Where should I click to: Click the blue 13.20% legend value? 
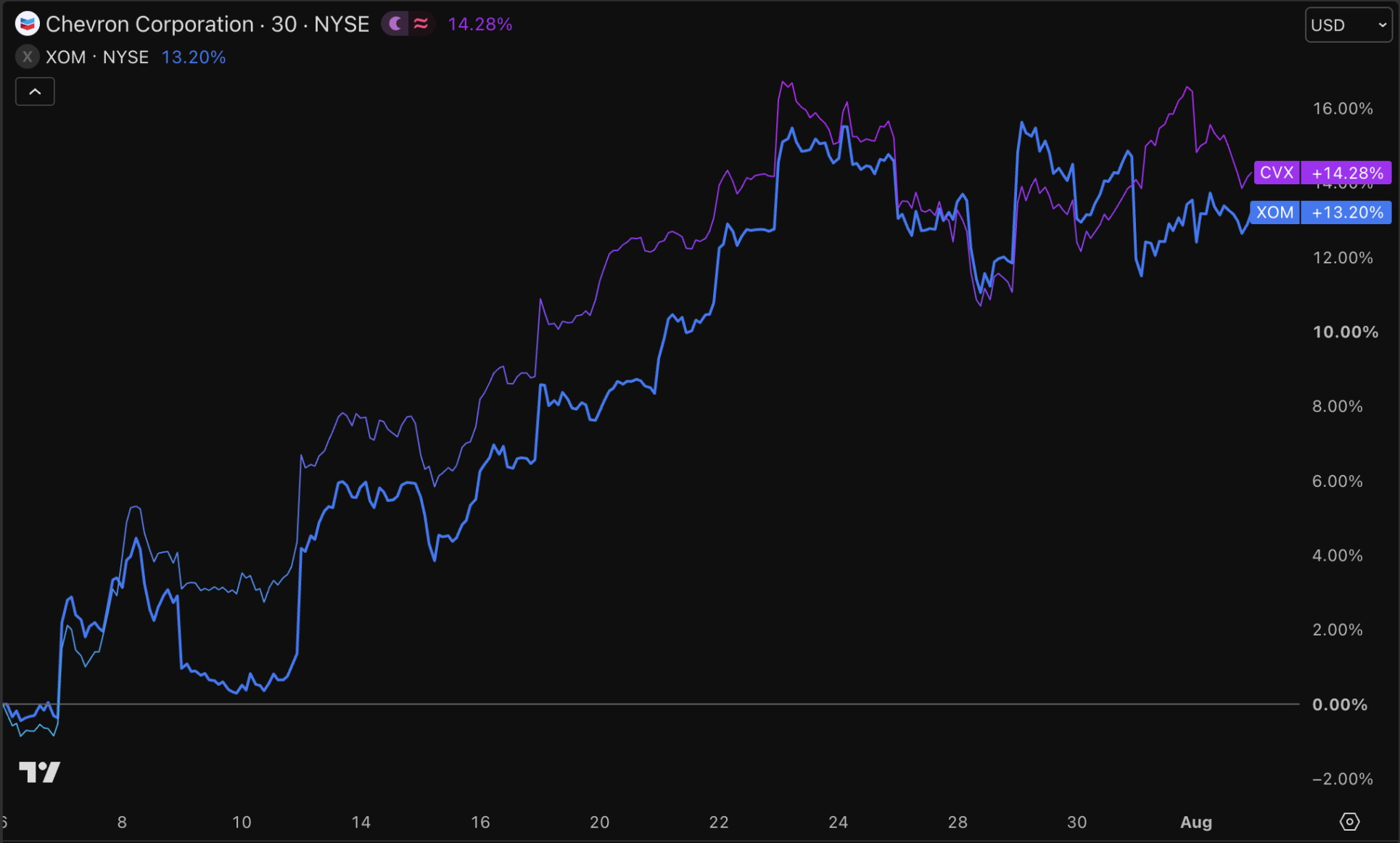coord(194,57)
